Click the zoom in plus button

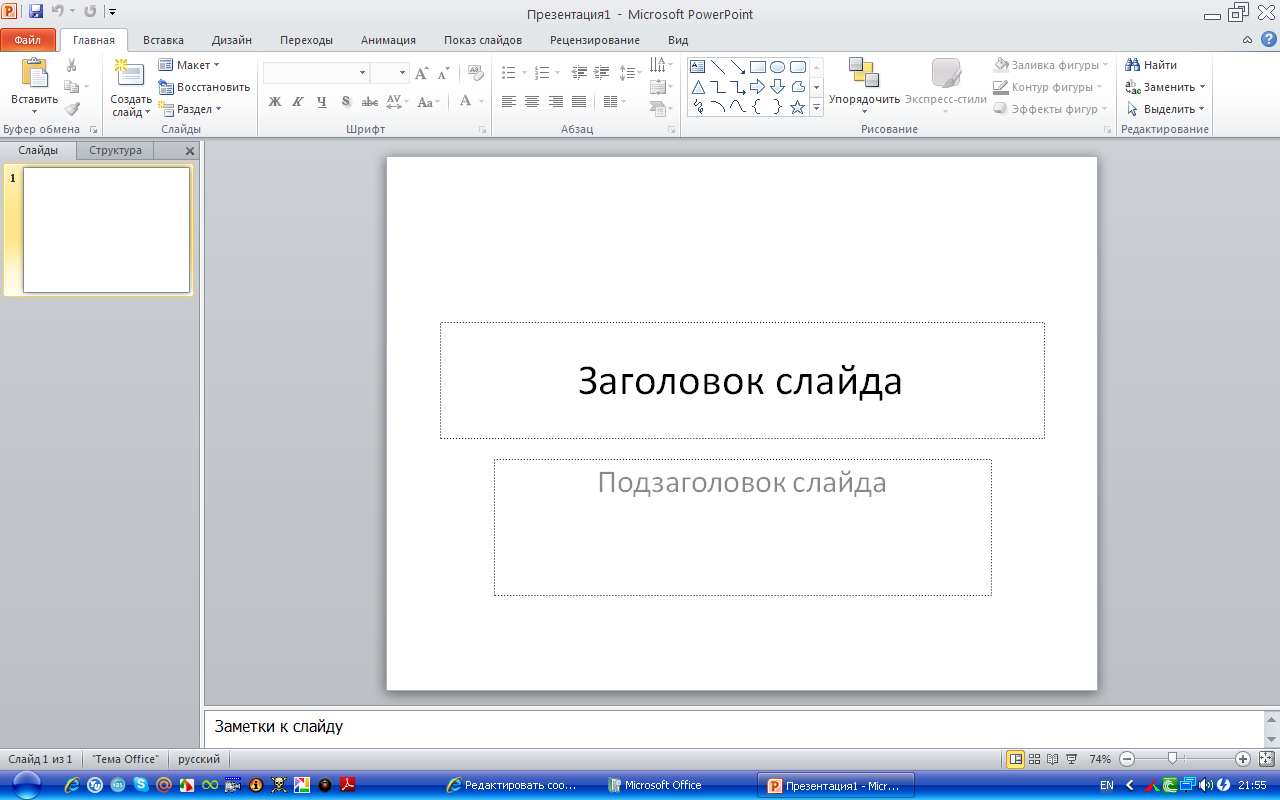tap(1243, 759)
